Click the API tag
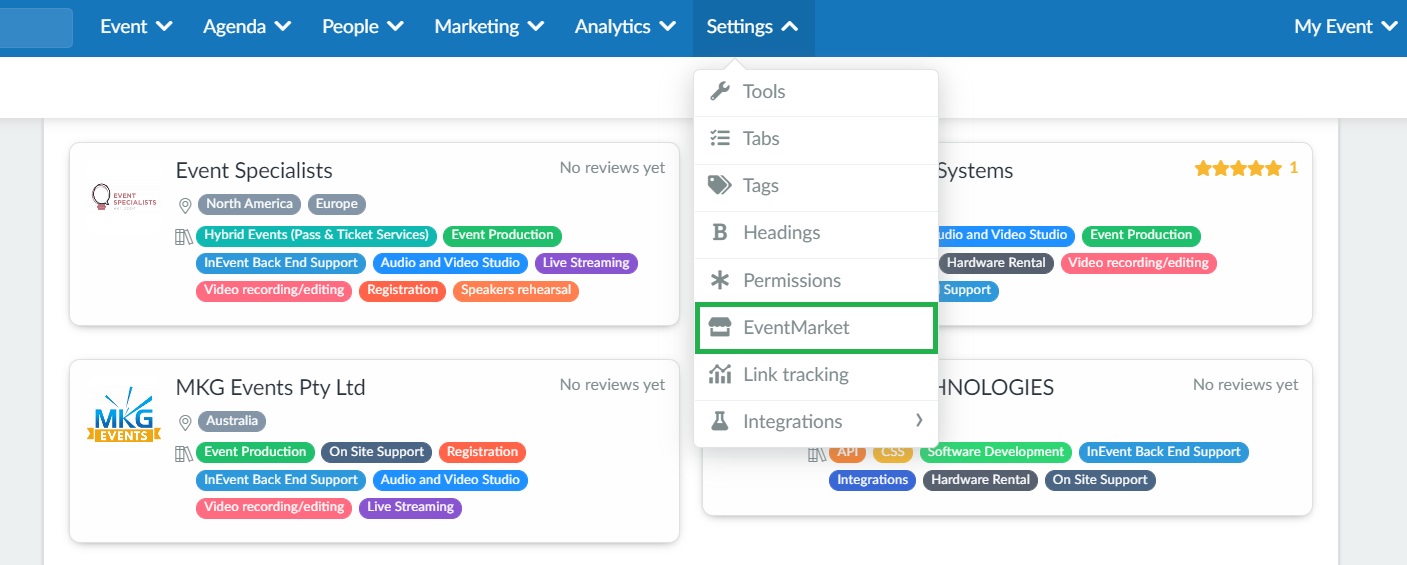Image resolution: width=1407 pixels, height=565 pixels. (848, 452)
